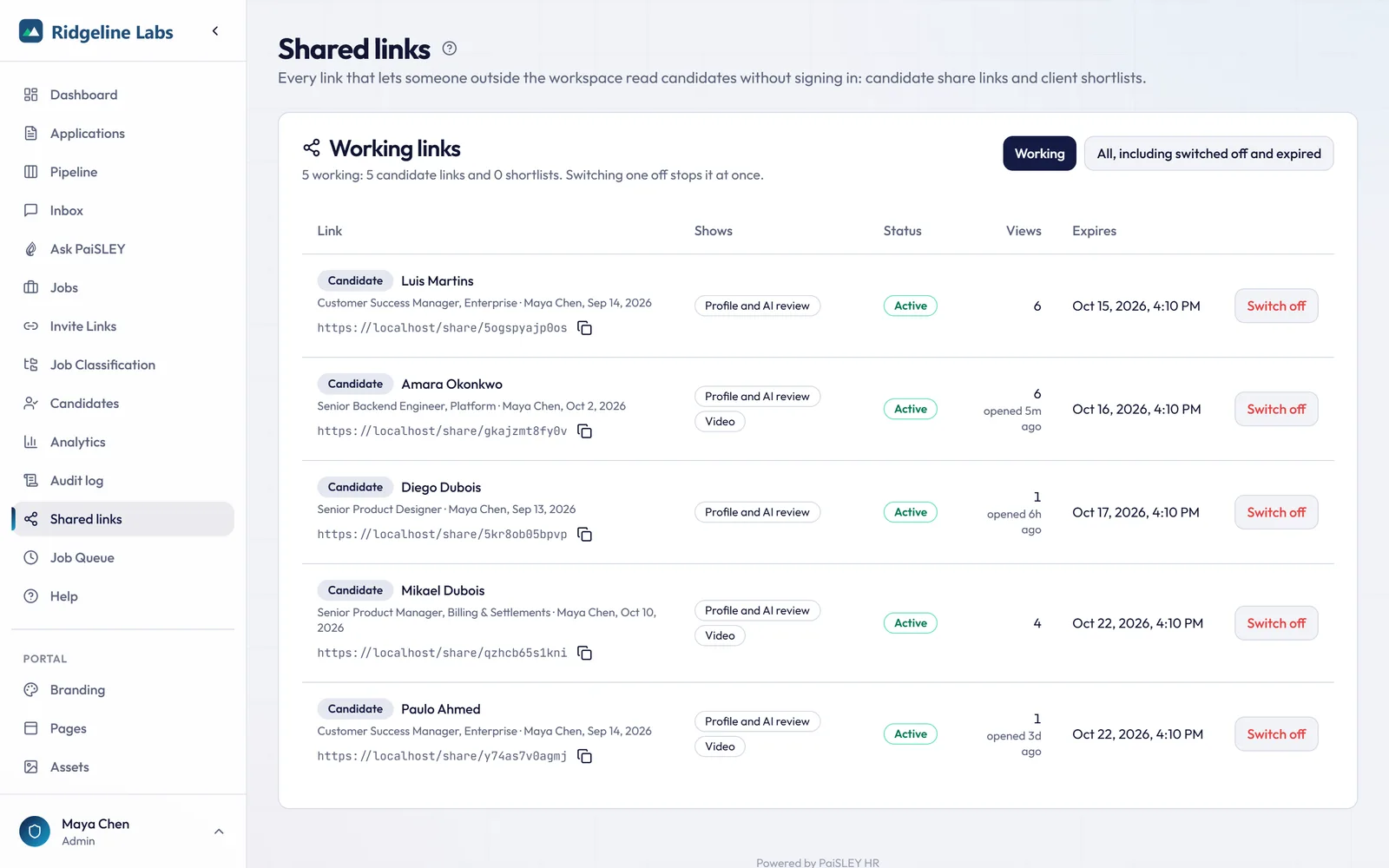1389x868 pixels.
Task: Show all links including switched off and expired
Action: 1208,154
